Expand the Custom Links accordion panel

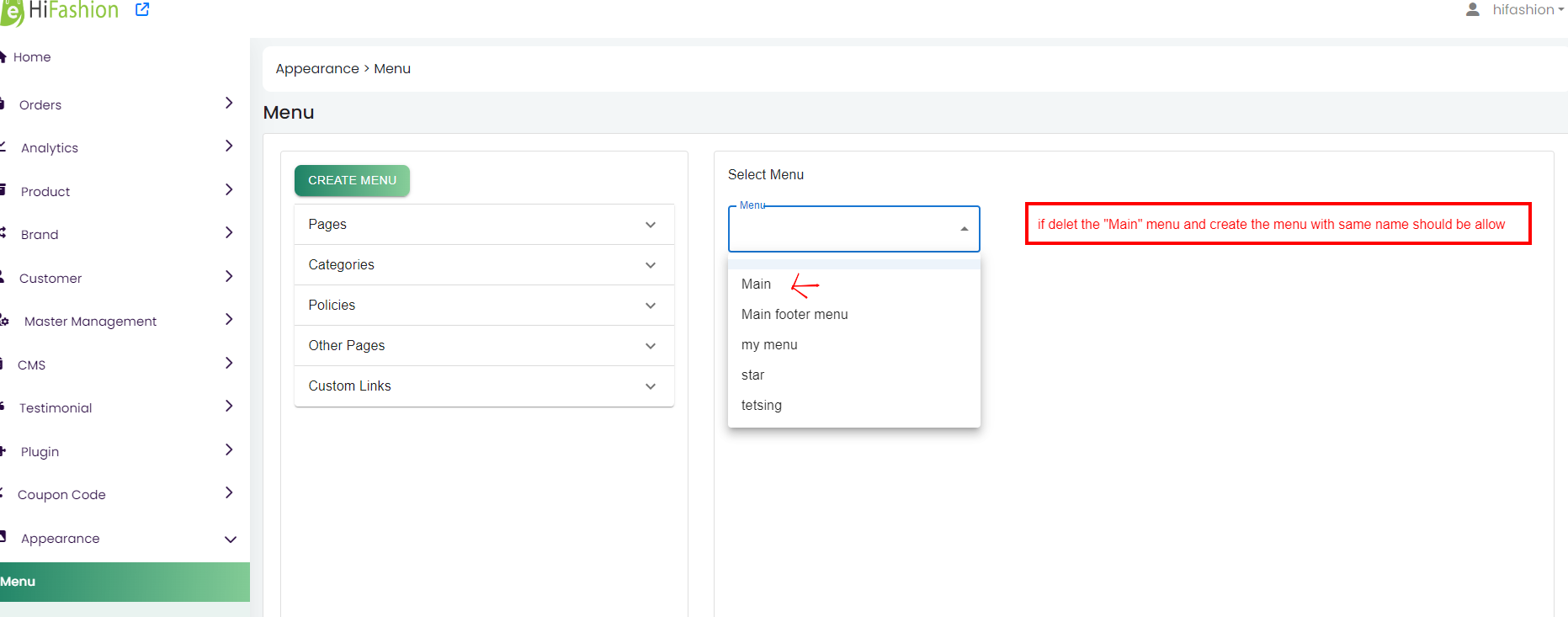pyautogui.click(x=484, y=386)
